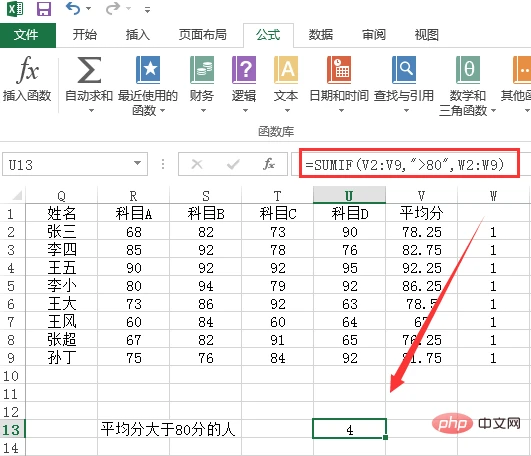Open the 文件 tab
The width and height of the screenshot is (531, 456).
pyautogui.click(x=28, y=35)
